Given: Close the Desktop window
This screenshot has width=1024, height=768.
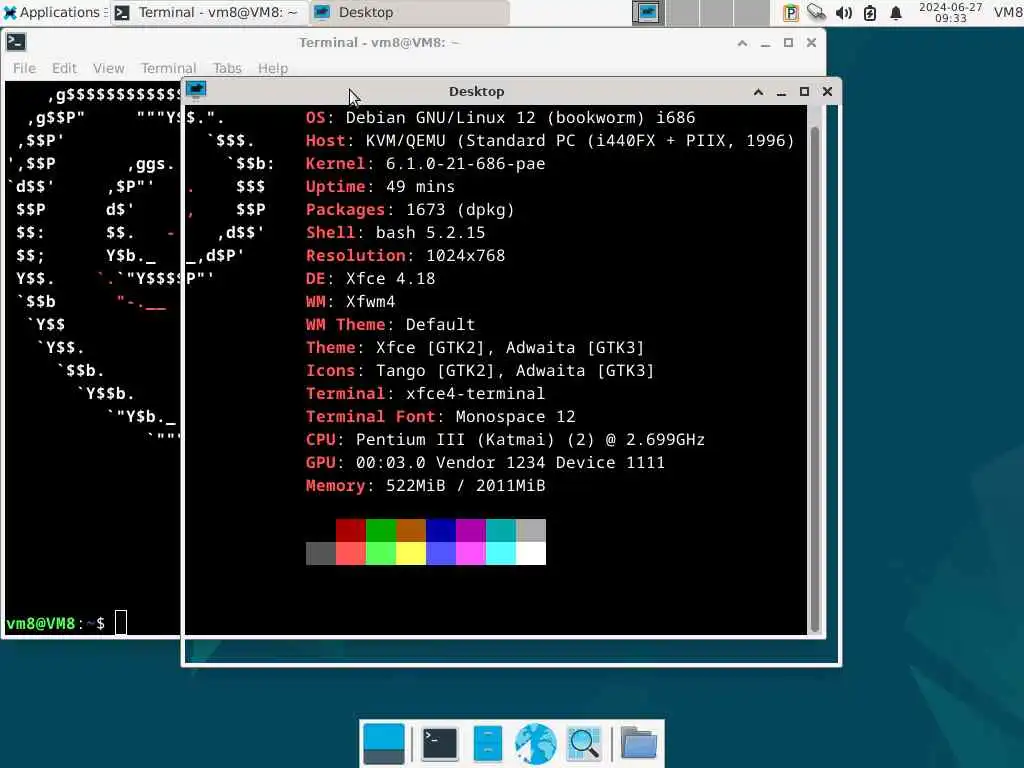Looking at the screenshot, I should point(827,92).
